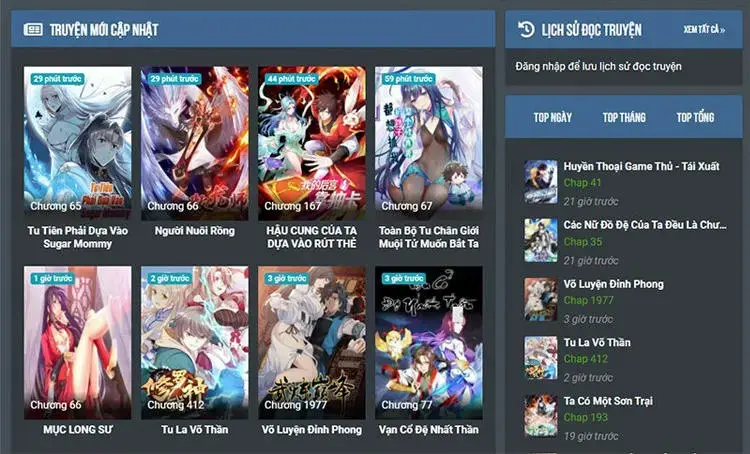Open the Vạn Cổ Đệ Nhất Thần cover
This screenshot has height=454, width=750.
(x=429, y=343)
